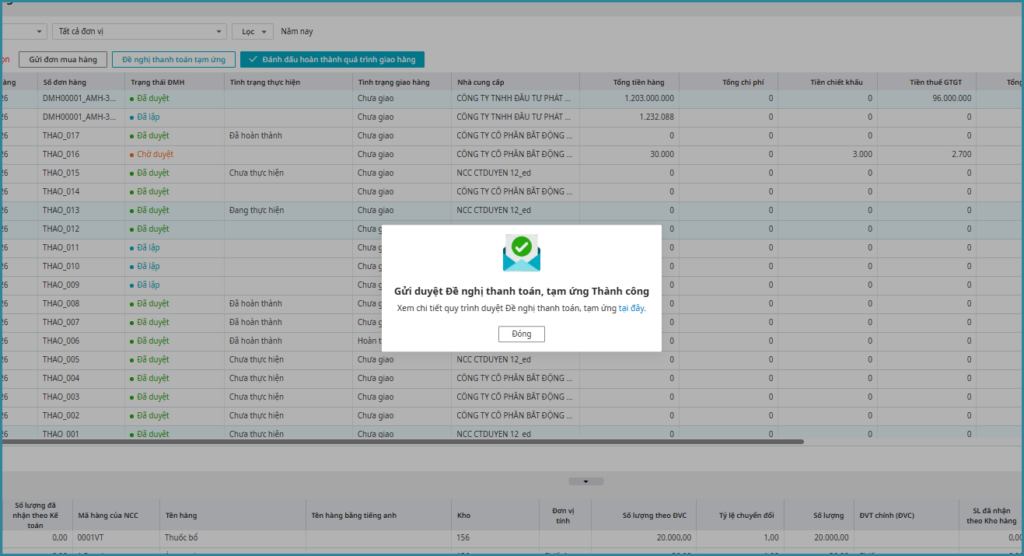Image resolution: width=1024 pixels, height=556 pixels.
Task: Select order row THAO_005
Action: [x=512, y=359]
